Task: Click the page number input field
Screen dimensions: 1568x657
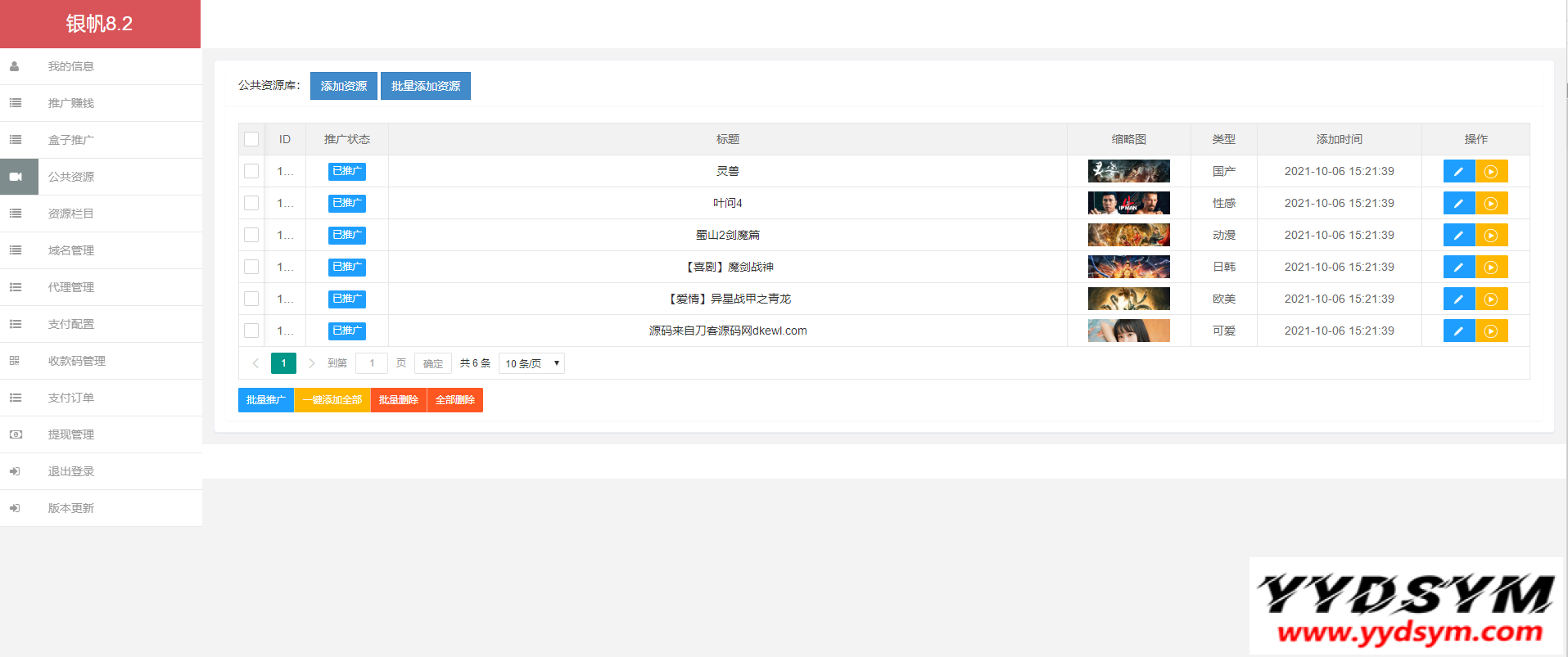Action: point(372,363)
